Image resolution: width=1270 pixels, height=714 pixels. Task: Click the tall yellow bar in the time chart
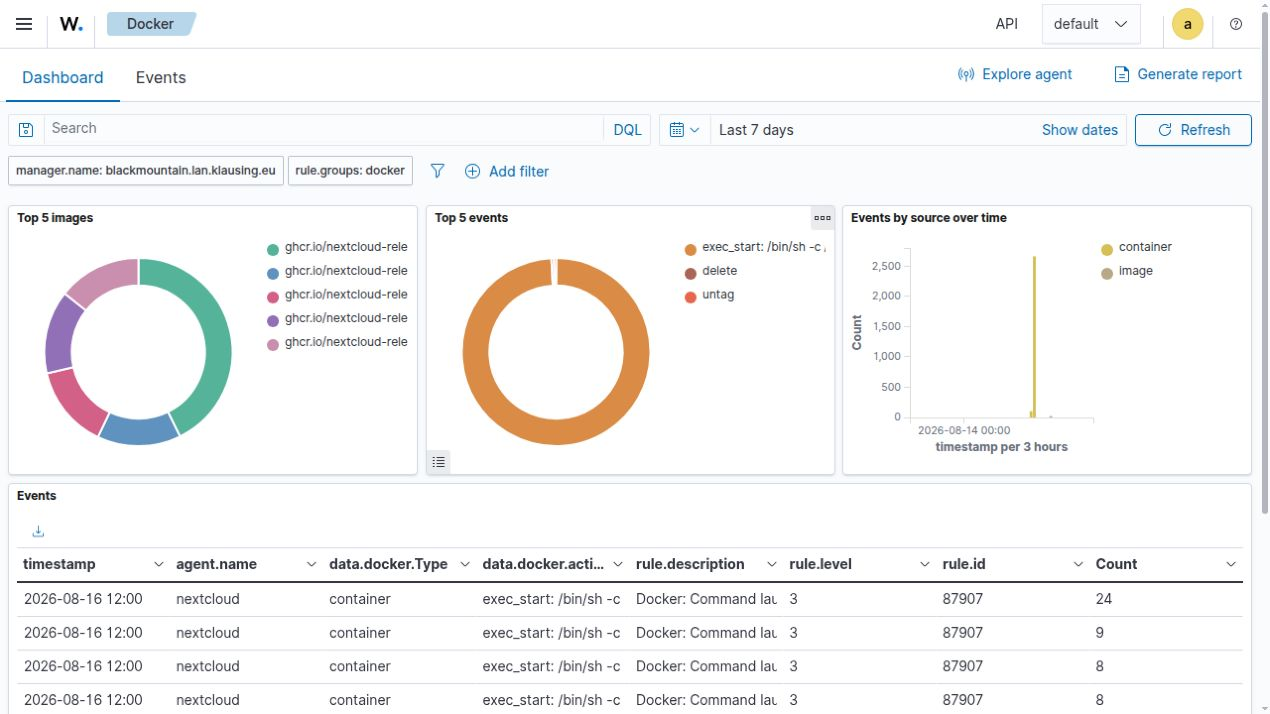pyautogui.click(x=1034, y=336)
